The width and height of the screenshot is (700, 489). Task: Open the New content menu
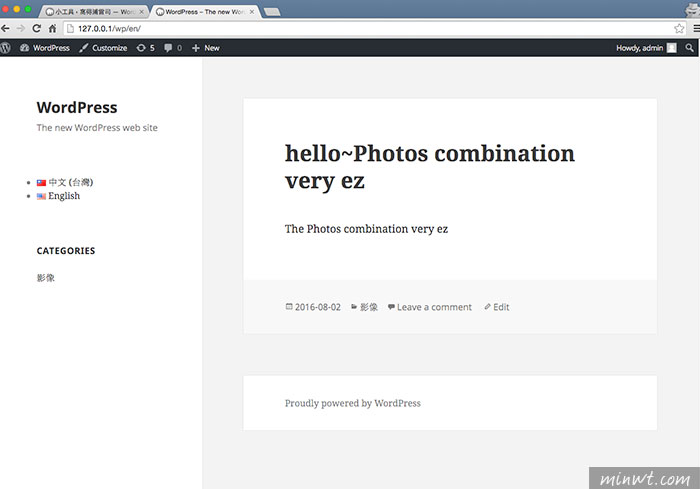(x=206, y=48)
